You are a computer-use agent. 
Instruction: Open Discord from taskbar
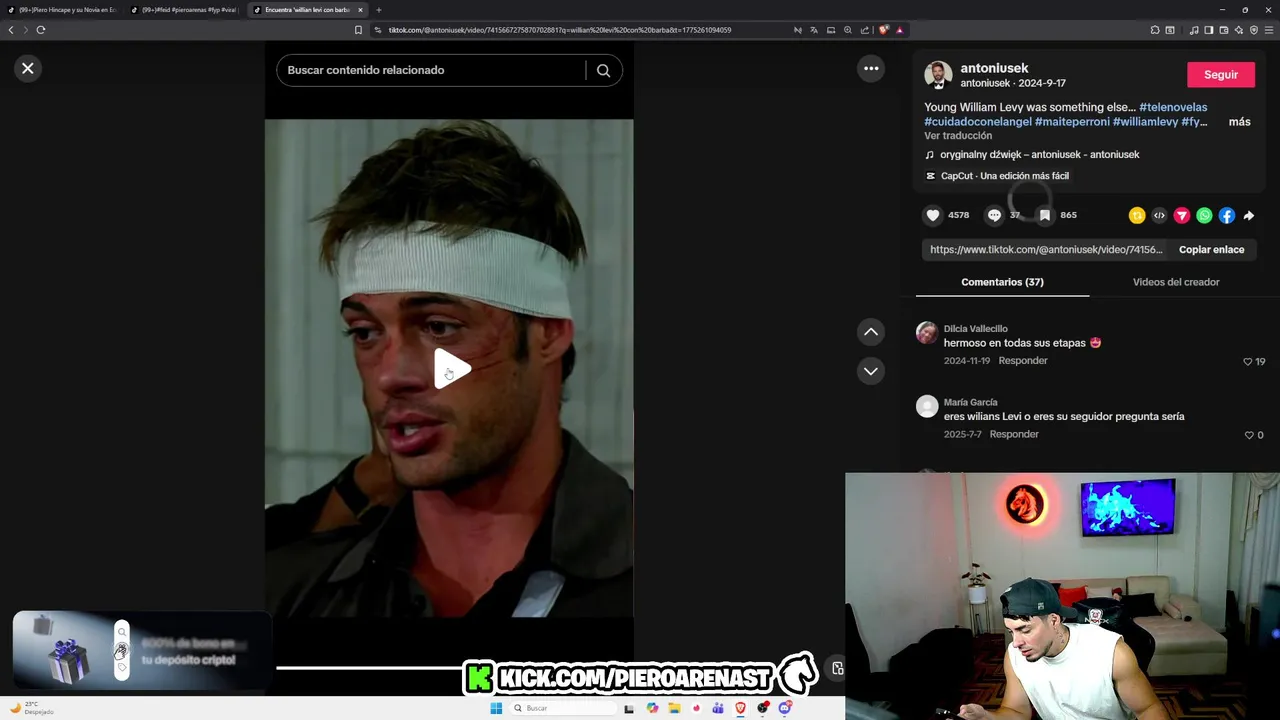pos(785,708)
